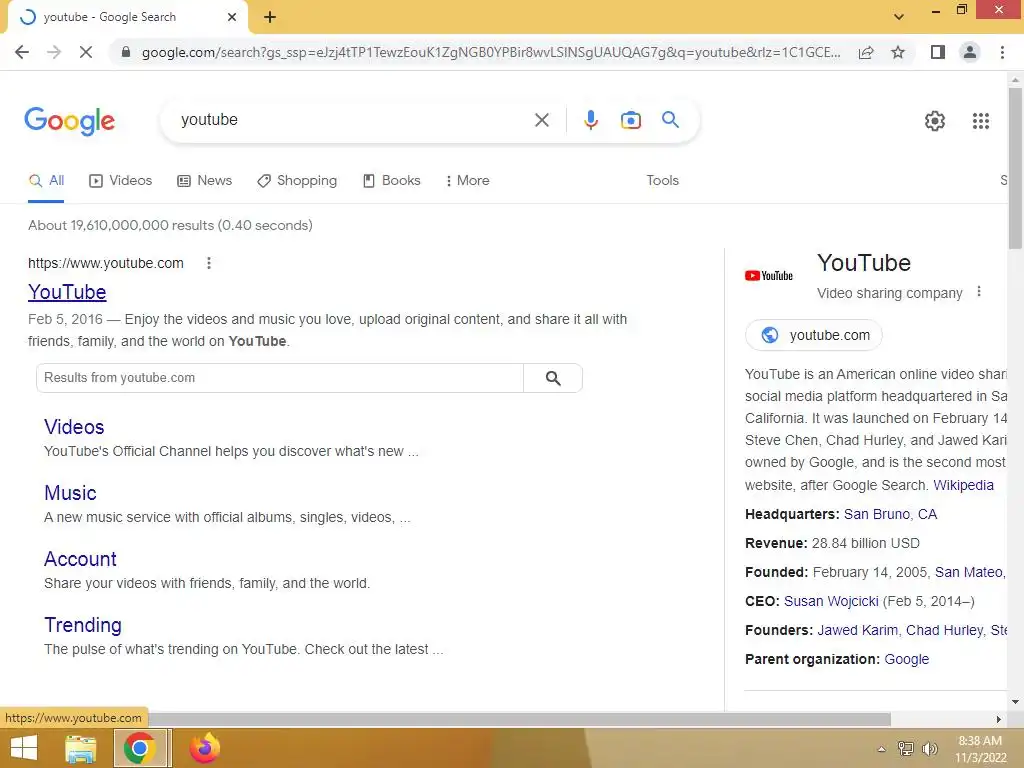
Task: Open San Mateo founded location link
Action: tap(970, 572)
